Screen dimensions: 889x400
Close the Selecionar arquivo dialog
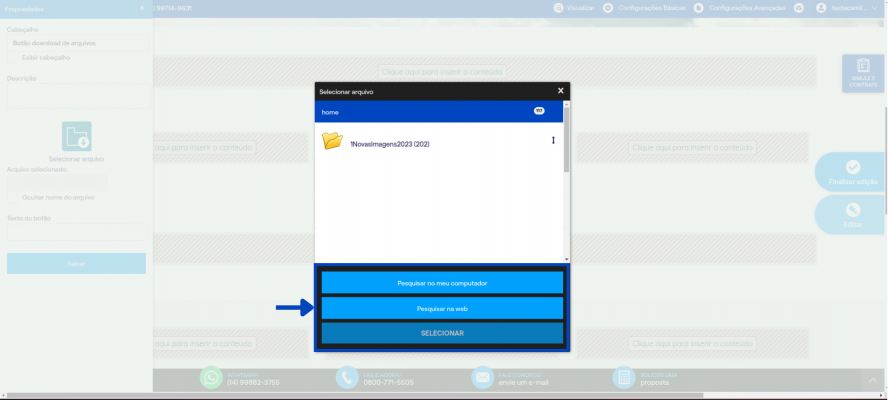pyautogui.click(x=561, y=91)
